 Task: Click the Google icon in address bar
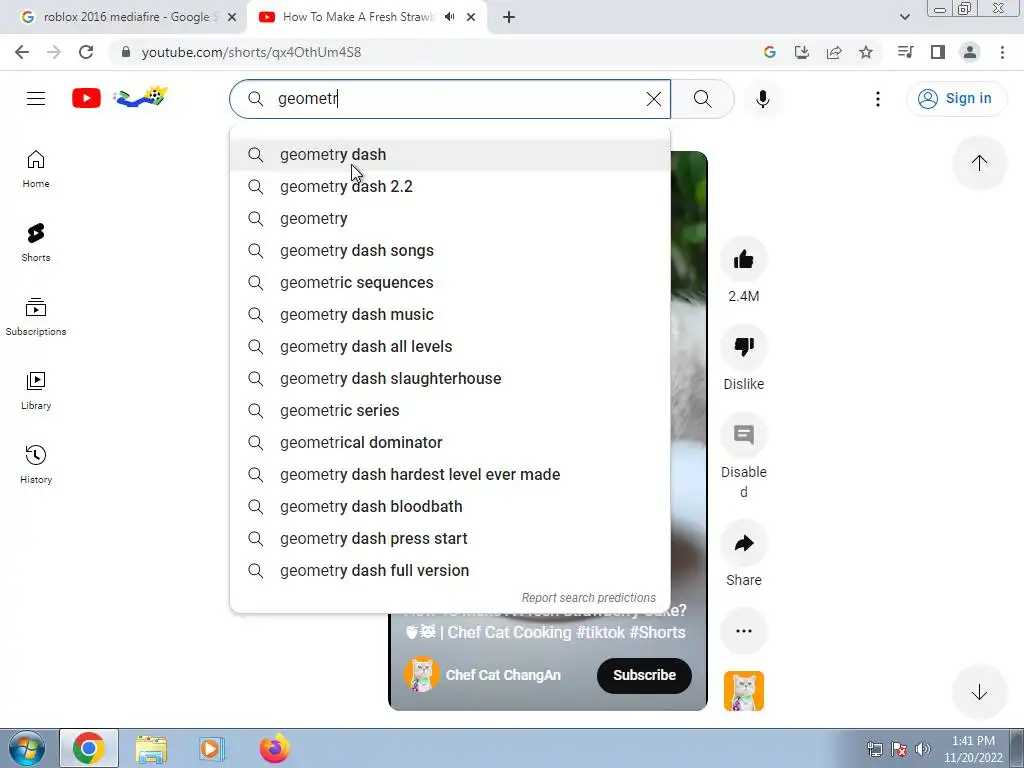coord(769,52)
